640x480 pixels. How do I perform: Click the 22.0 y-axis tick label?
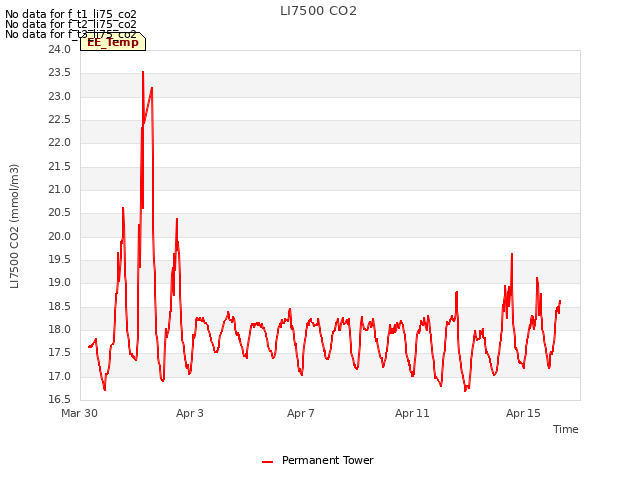point(60,142)
